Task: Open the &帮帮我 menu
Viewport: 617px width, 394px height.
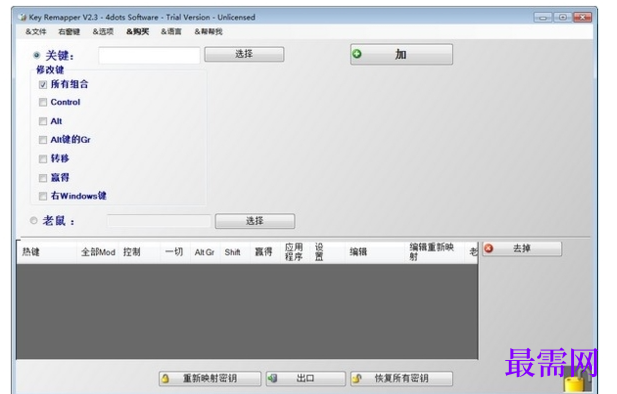Action: pos(209,31)
